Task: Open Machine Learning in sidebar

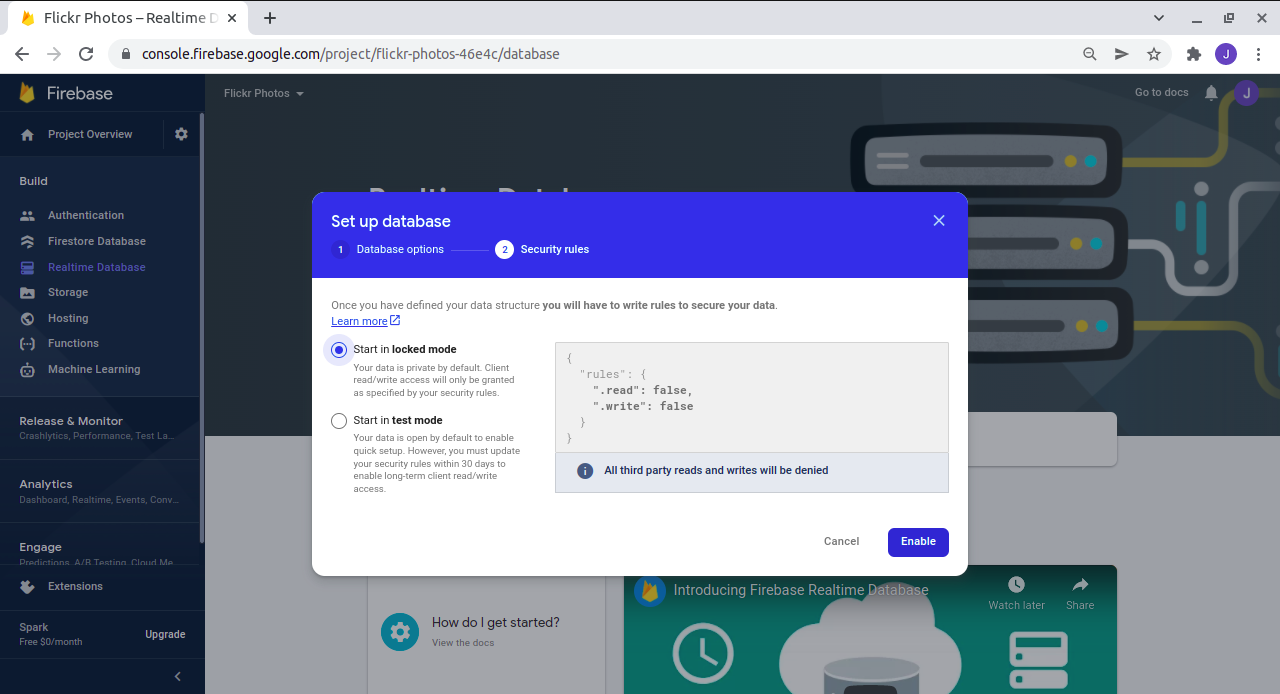Action: [x=94, y=370]
